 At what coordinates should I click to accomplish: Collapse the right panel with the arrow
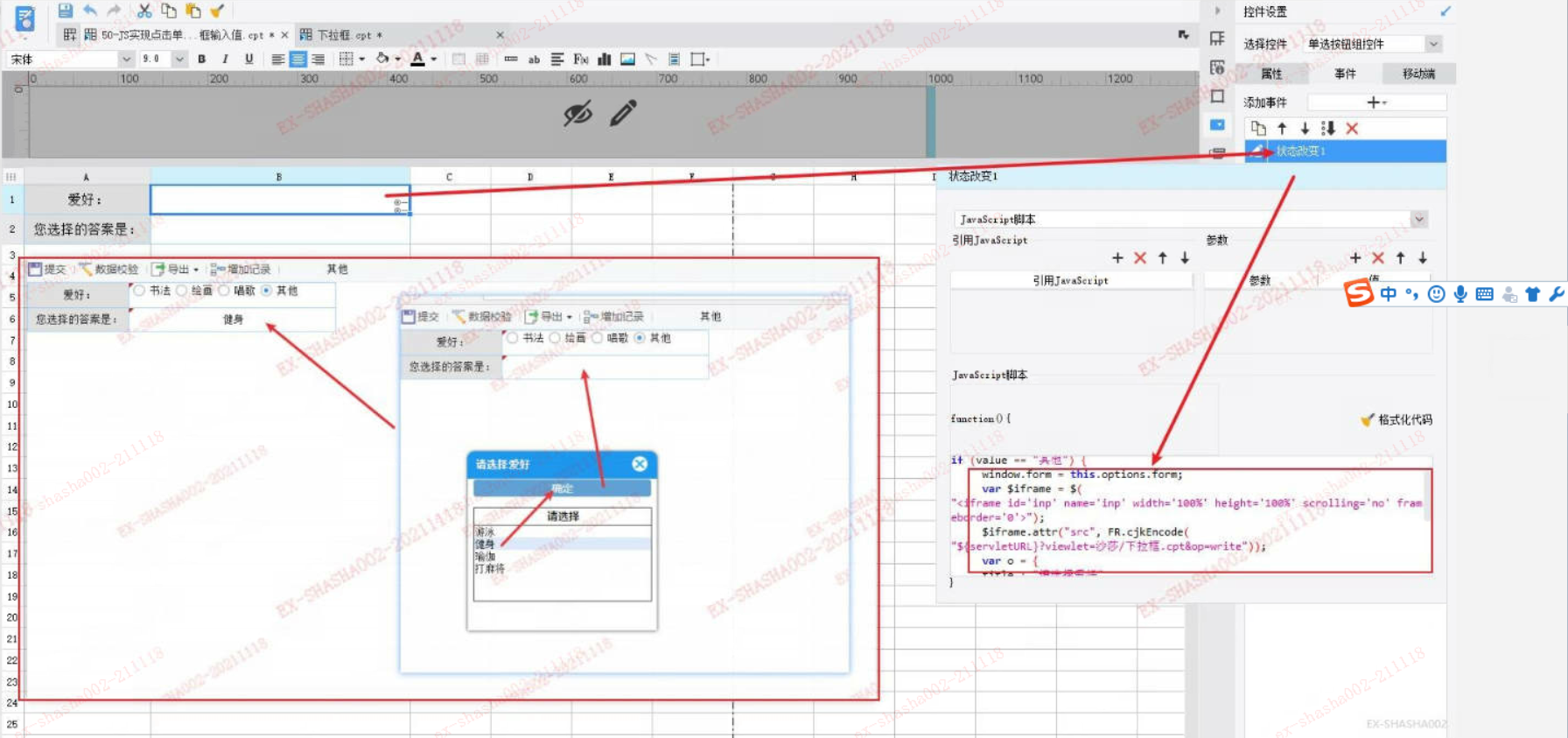point(1217,11)
